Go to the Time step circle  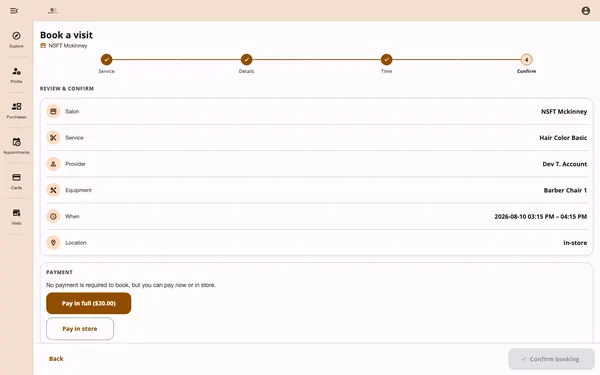pos(386,60)
